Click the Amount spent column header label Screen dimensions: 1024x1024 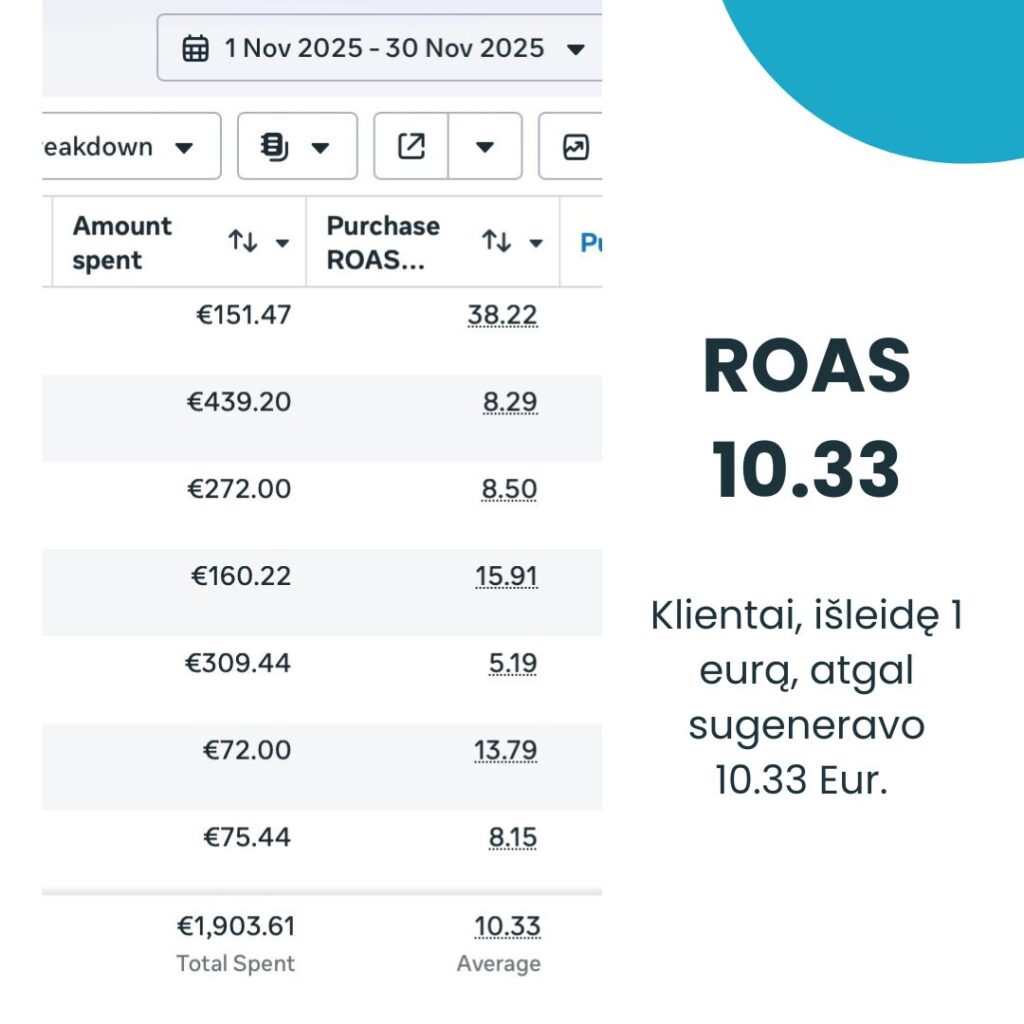(x=122, y=243)
